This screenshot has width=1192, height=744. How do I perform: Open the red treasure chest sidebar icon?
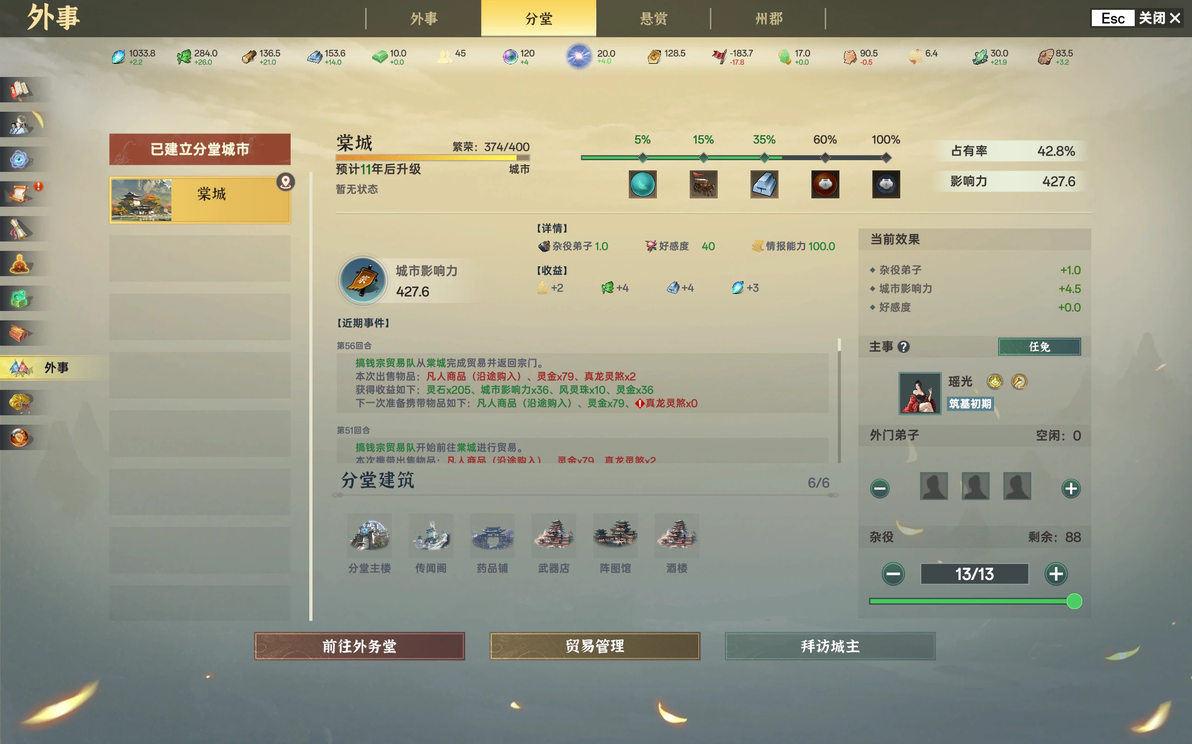(x=20, y=333)
